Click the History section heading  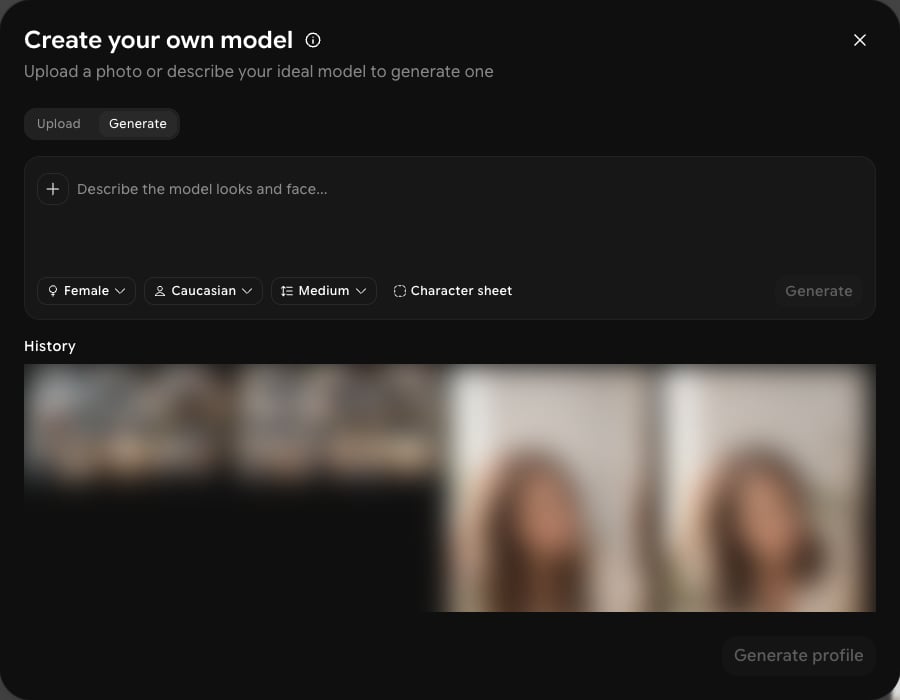point(50,346)
